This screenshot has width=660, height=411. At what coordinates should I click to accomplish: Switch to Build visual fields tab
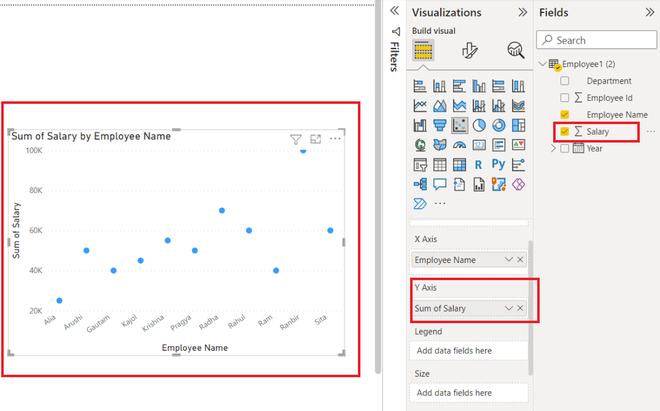(423, 50)
